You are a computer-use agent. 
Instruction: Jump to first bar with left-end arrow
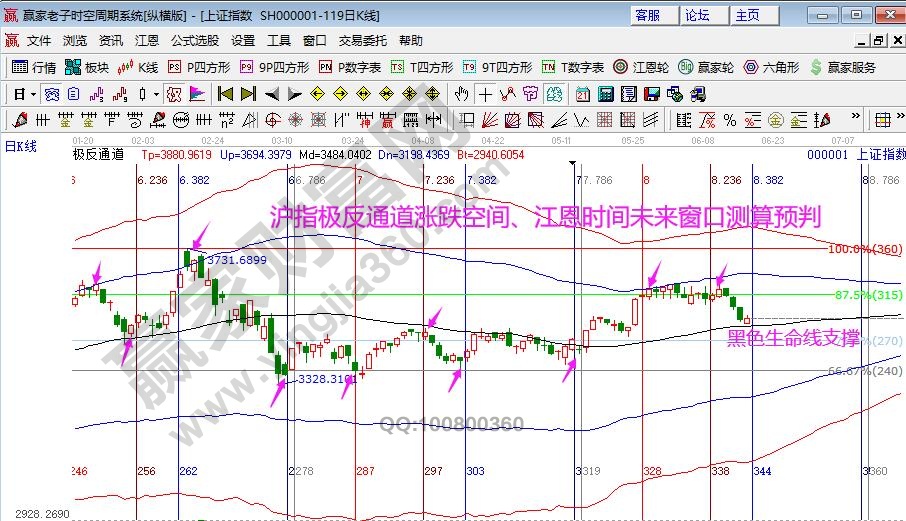[224, 94]
